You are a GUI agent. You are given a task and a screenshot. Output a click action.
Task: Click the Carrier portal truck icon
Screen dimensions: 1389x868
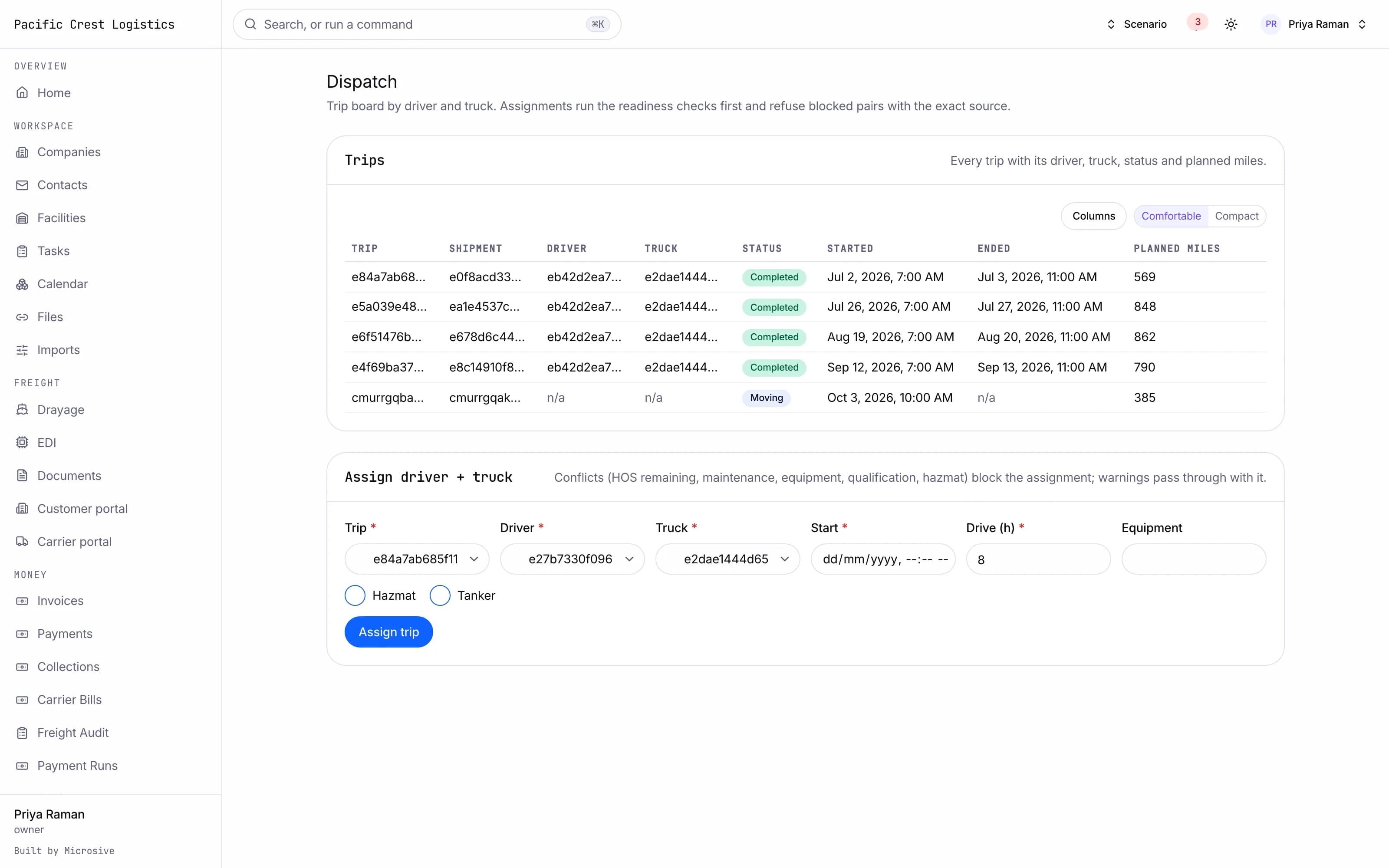tap(22, 542)
